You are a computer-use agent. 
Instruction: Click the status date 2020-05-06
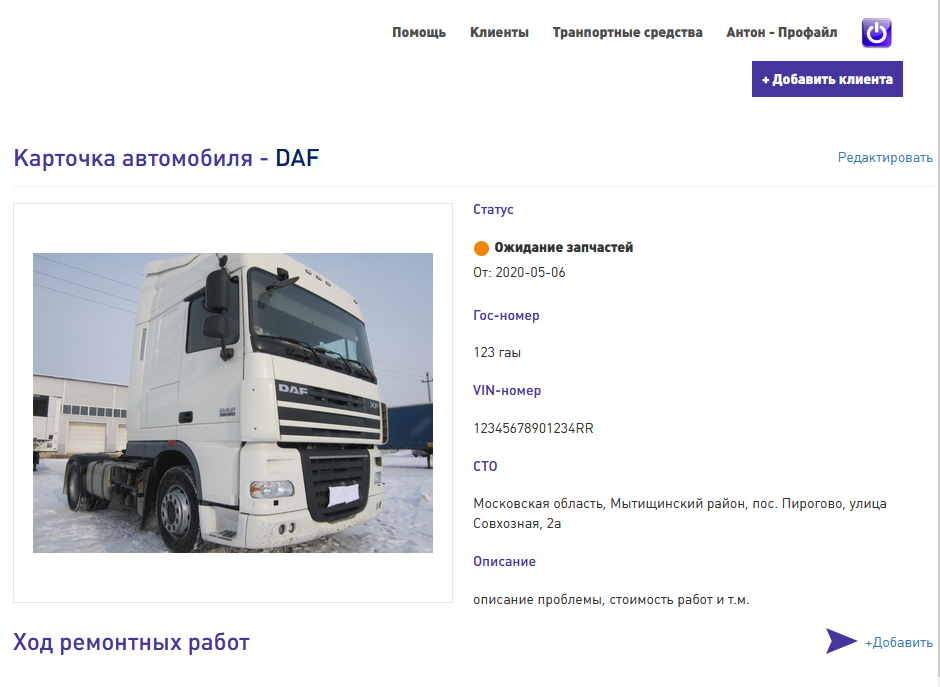click(x=531, y=273)
